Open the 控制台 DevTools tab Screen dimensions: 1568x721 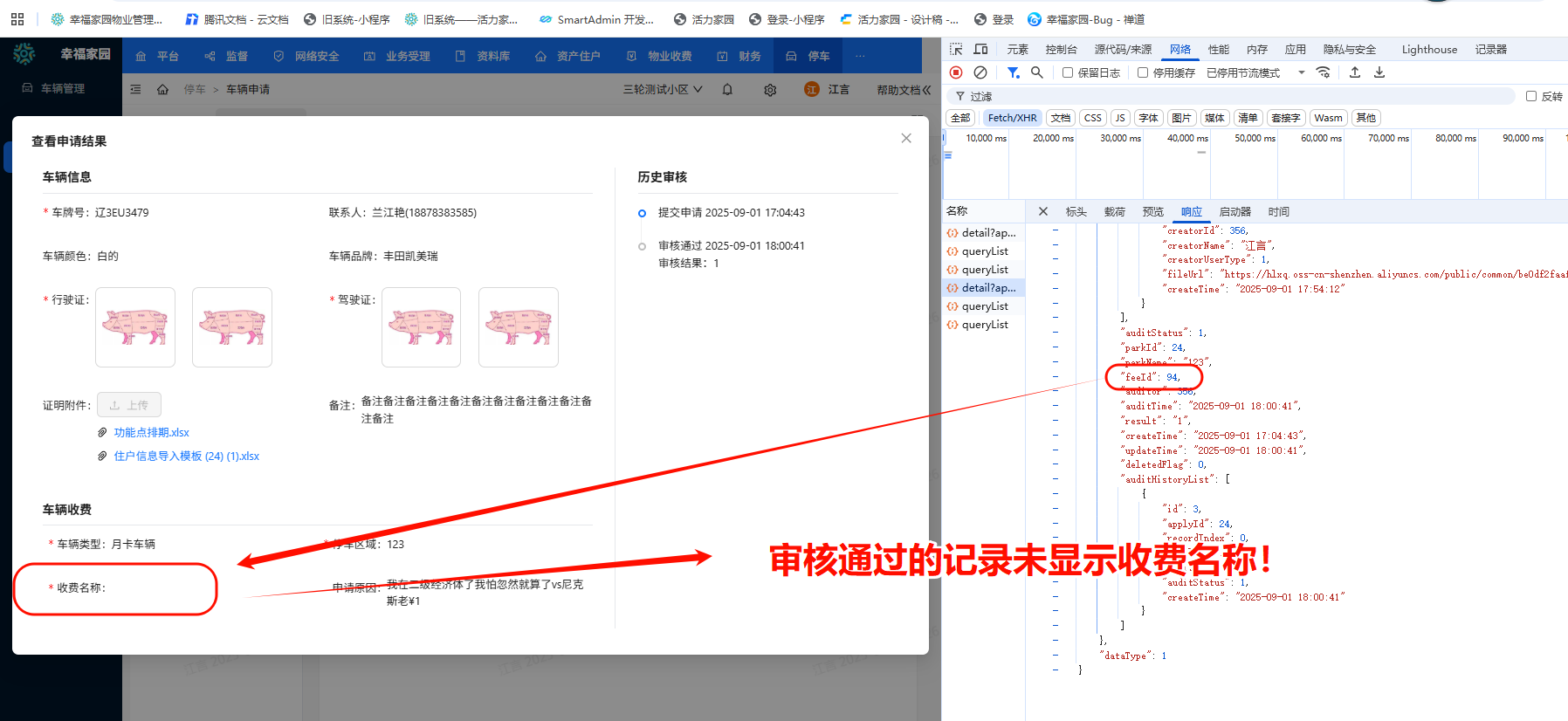1061,50
